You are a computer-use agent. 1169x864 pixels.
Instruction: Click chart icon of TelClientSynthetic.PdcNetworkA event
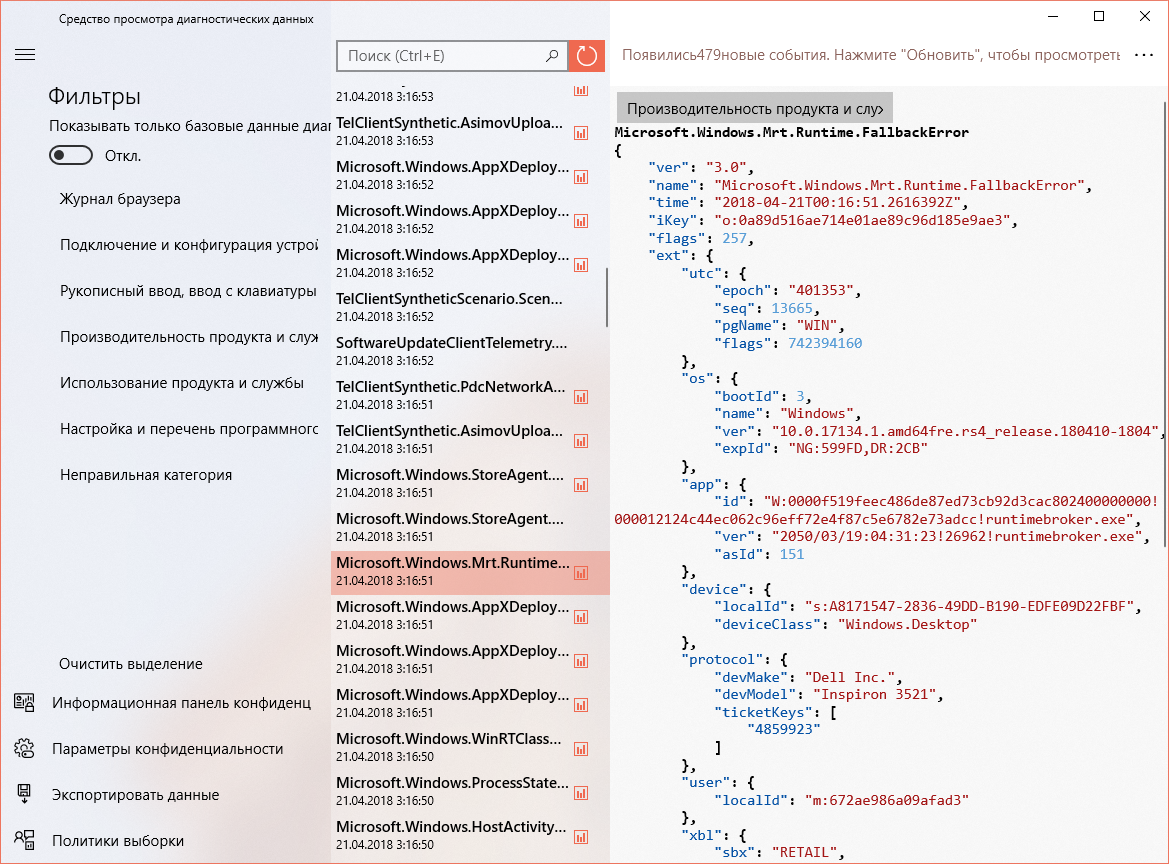581,397
